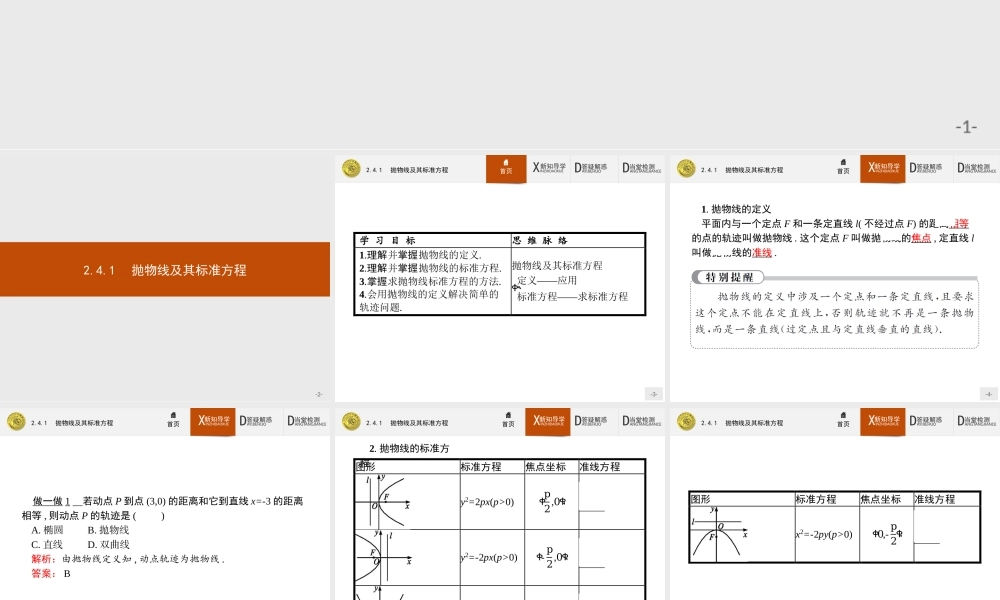Click page number -4- on the 抛物线的定义 slide
Screen dimensions: 1000x600
pos(989,394)
